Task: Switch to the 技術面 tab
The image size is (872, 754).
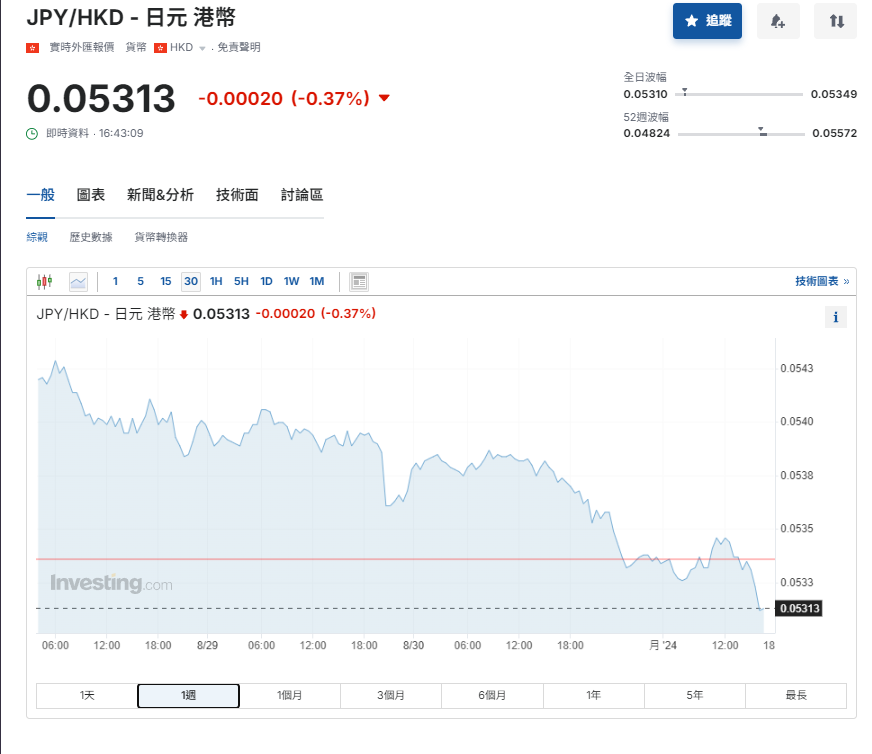Action: pos(237,195)
